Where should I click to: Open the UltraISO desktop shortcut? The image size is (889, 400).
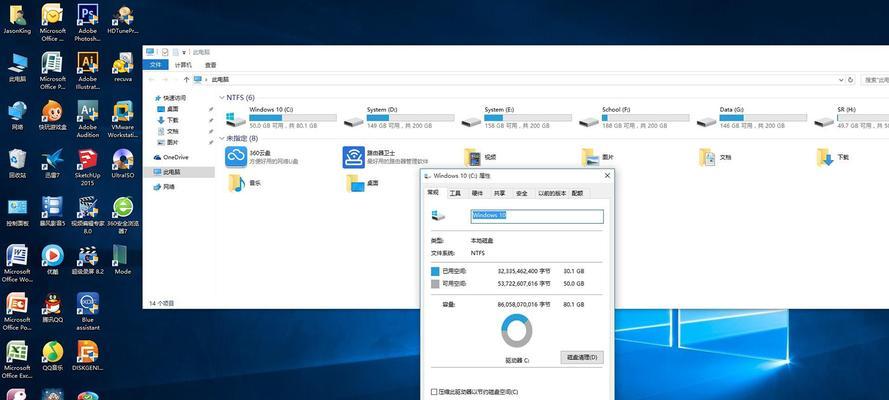(123, 159)
